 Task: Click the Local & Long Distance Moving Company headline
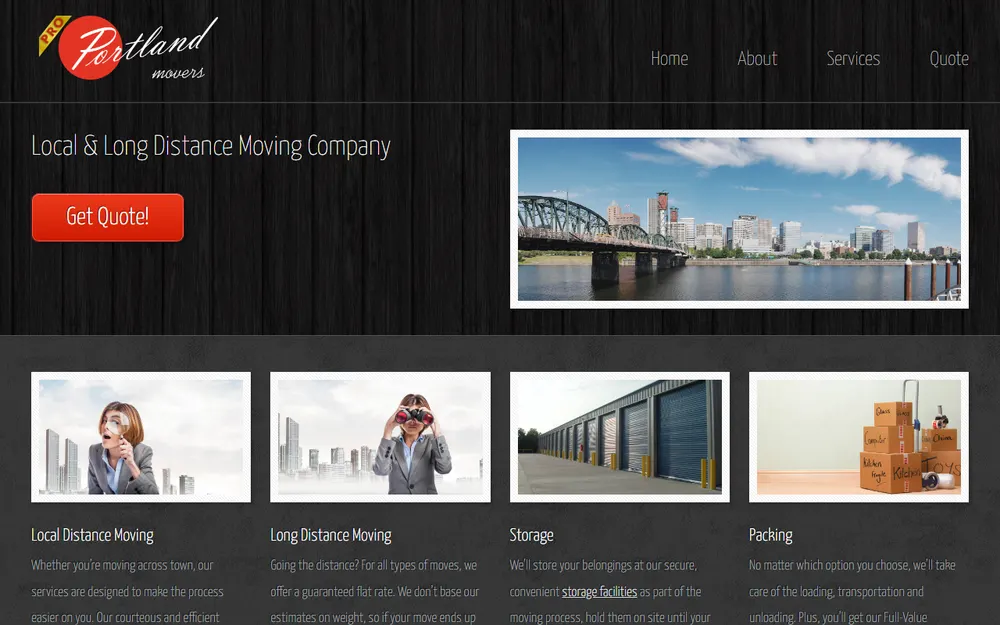[x=211, y=146]
